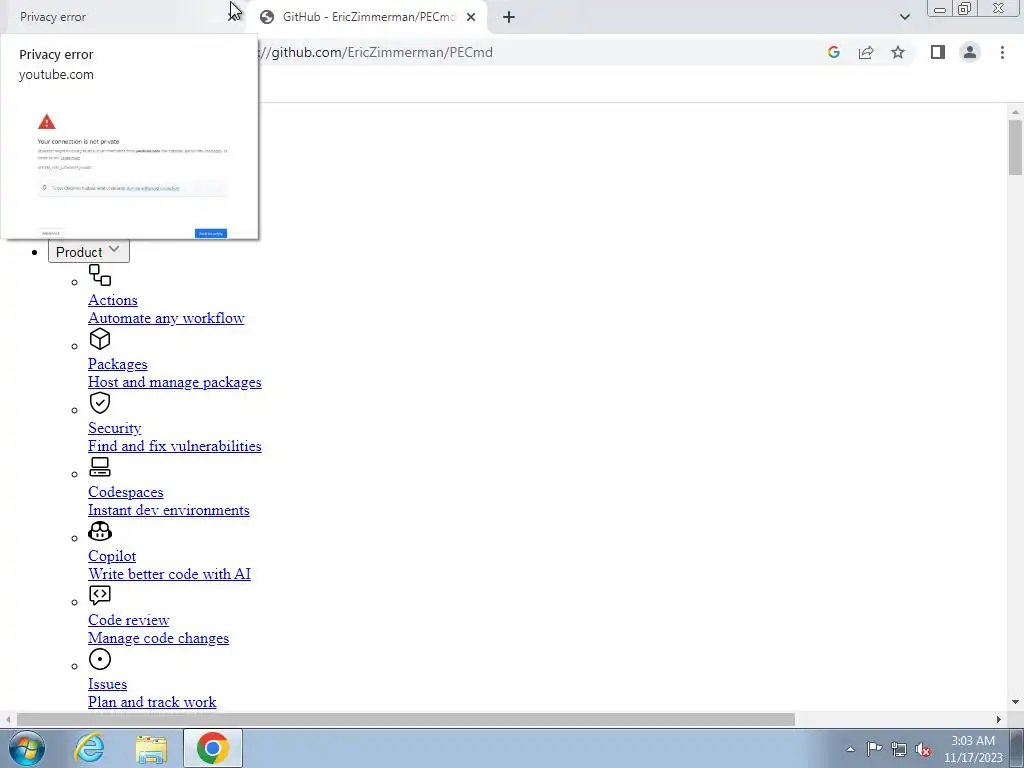Viewport: 1024px width, 768px height.
Task: Open the Actions link
Action: [x=113, y=300]
